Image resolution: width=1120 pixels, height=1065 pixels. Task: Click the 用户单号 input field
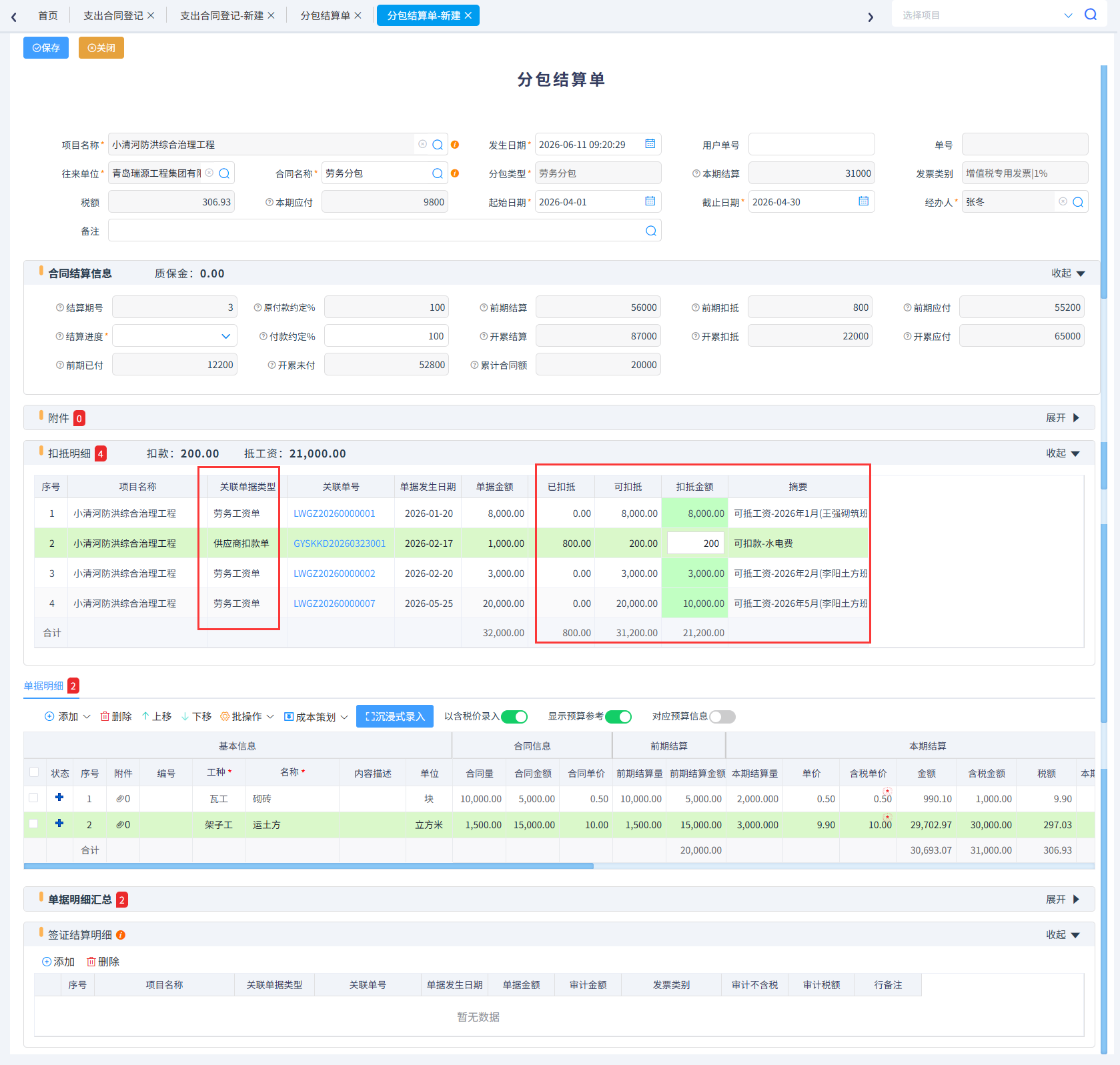coord(811,145)
